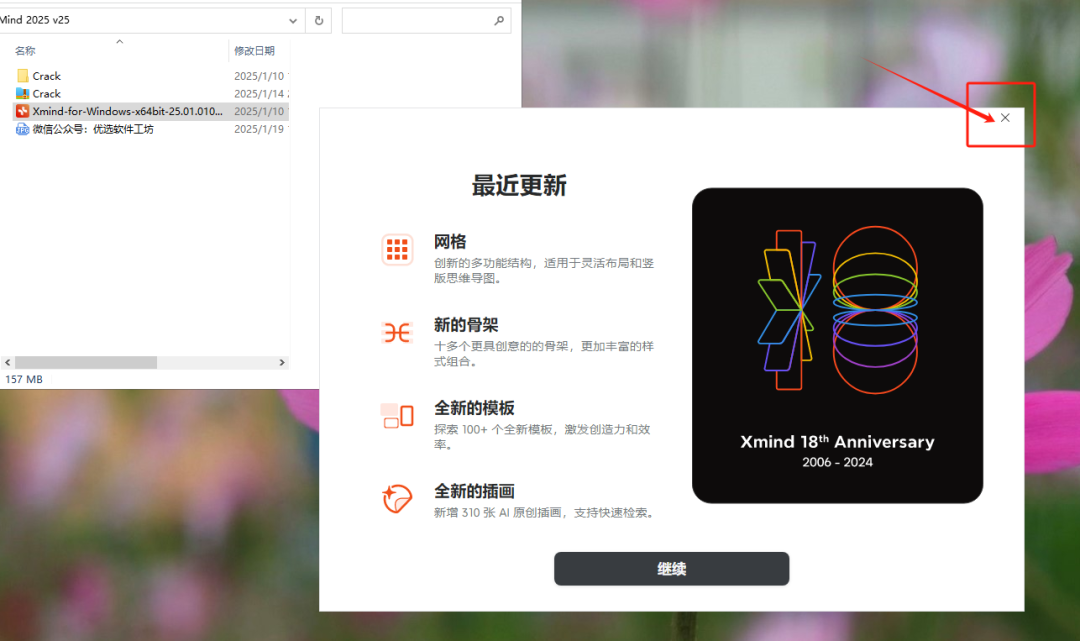Image resolution: width=1080 pixels, height=641 pixels.
Task: Click the left arrow of Explorer's horizontal scrollbar
Action: point(7,362)
